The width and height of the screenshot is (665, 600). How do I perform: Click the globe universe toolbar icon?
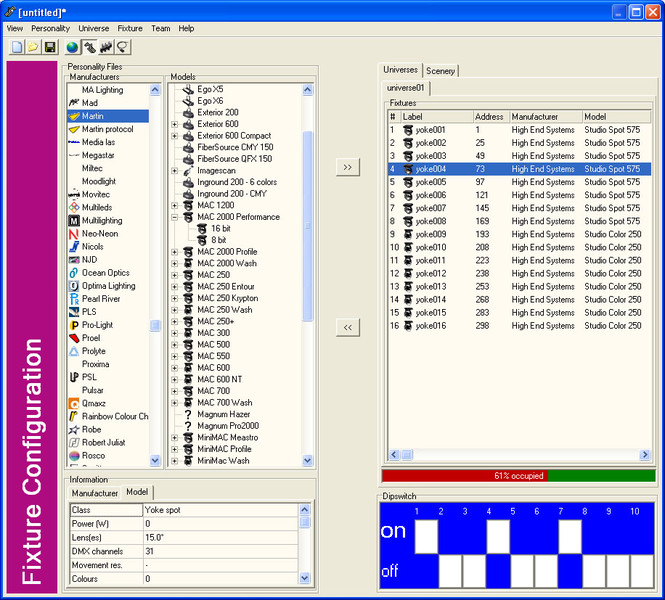click(x=73, y=47)
